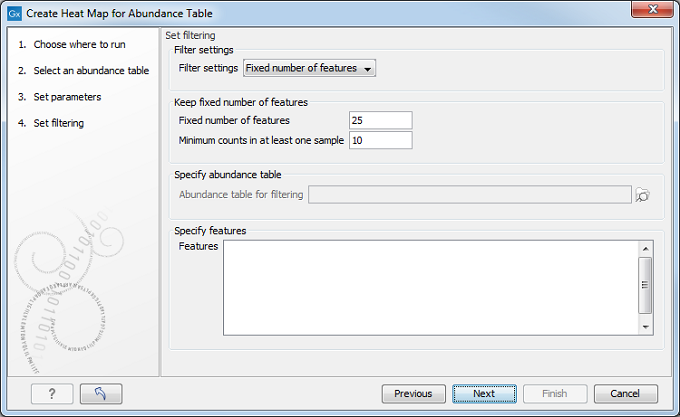
Task: Click the Abundance table for filtering field
Action: click(470, 195)
